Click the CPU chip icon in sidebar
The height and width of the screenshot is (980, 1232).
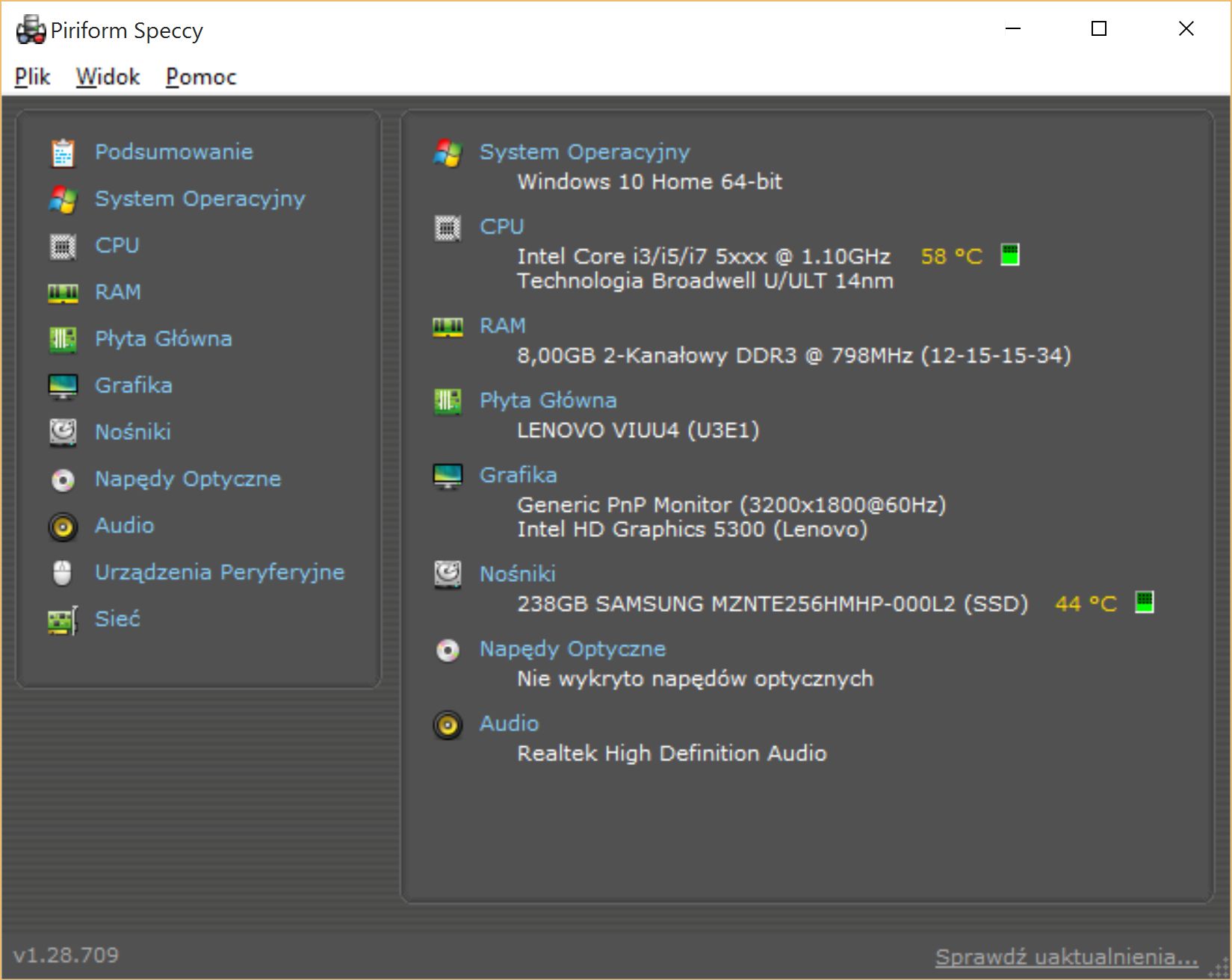(x=63, y=246)
